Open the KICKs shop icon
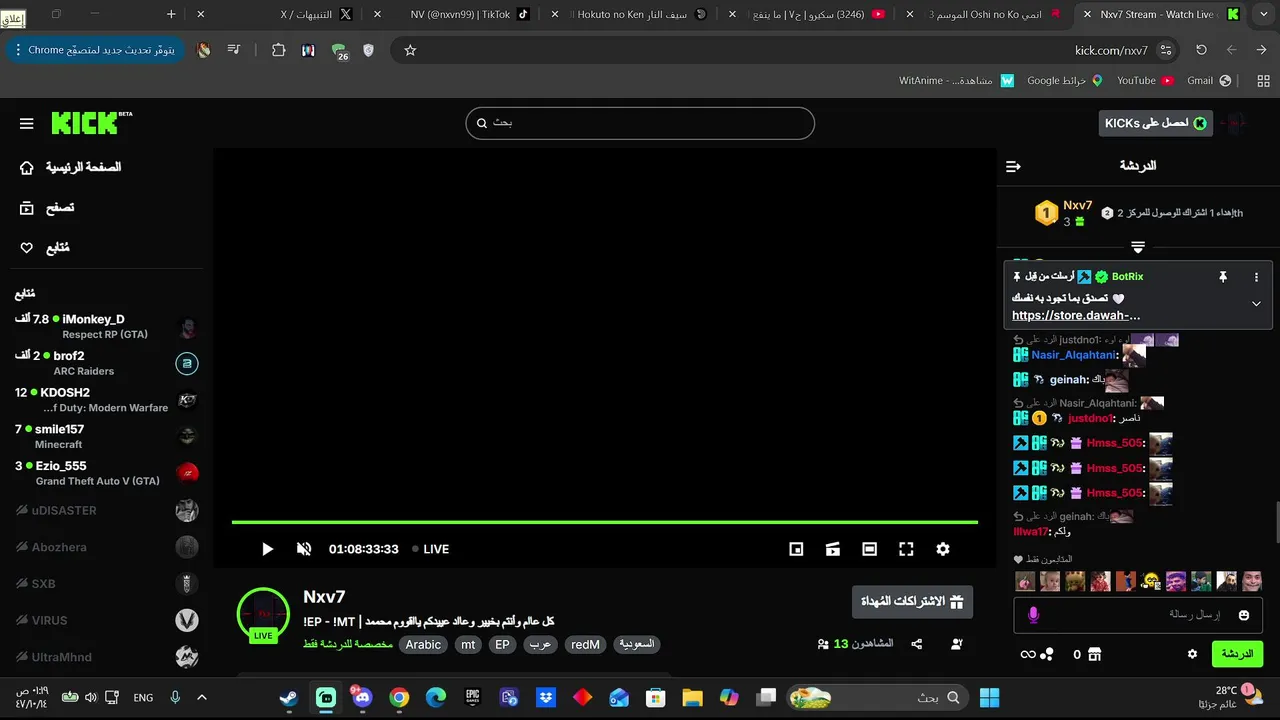 point(1094,654)
